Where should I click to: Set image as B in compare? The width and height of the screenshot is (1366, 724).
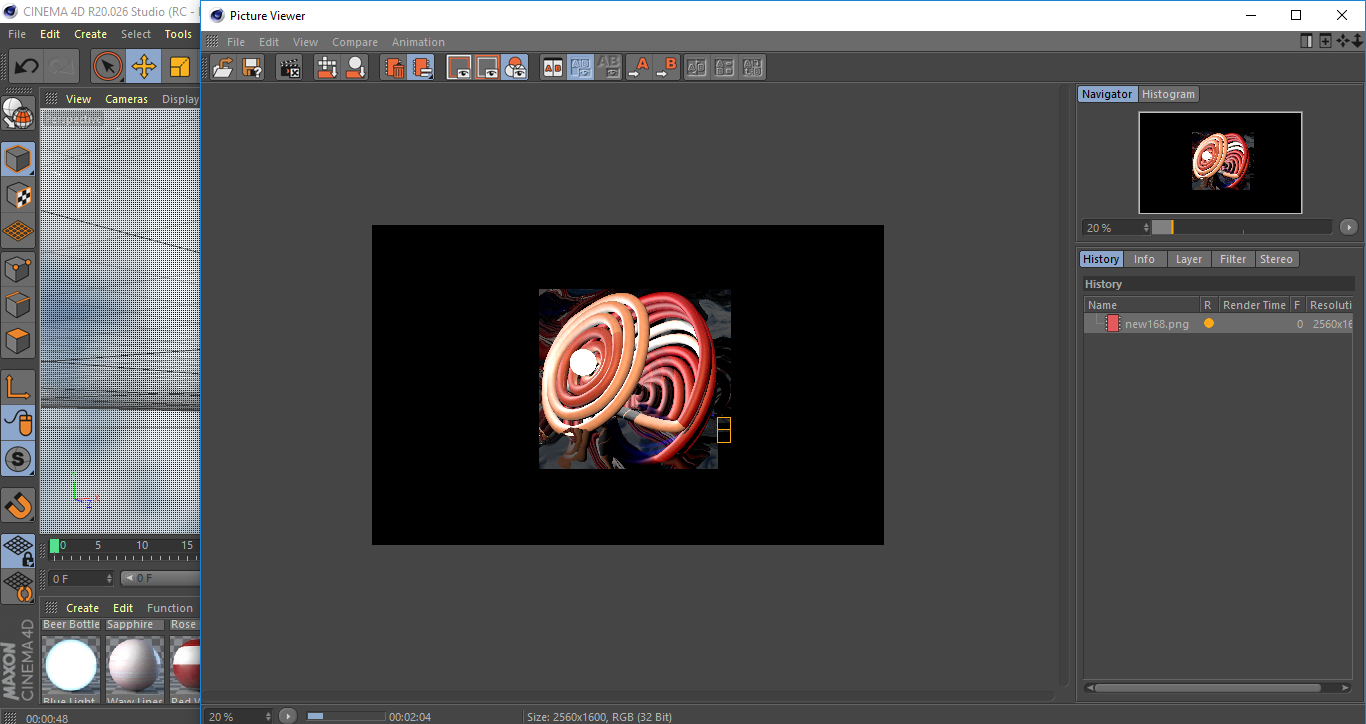click(666, 67)
